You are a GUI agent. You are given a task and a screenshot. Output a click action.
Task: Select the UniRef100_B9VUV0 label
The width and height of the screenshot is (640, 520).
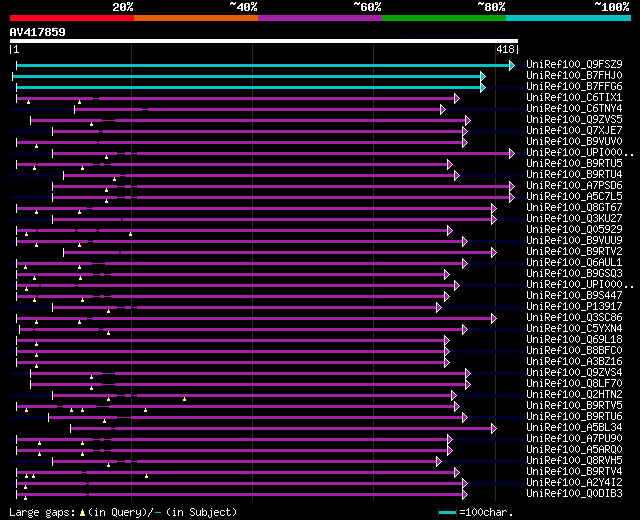pos(574,141)
